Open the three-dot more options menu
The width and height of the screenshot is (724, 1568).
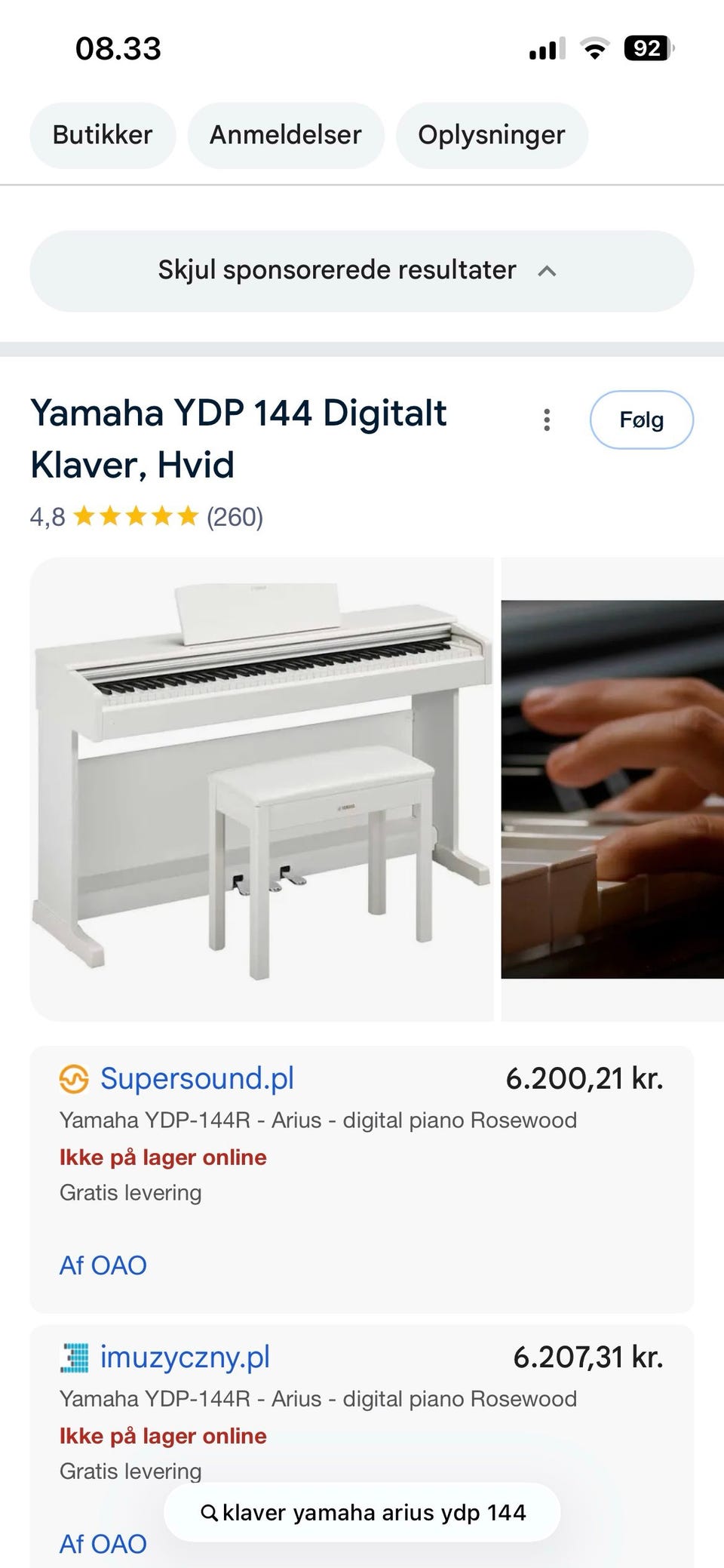click(547, 420)
